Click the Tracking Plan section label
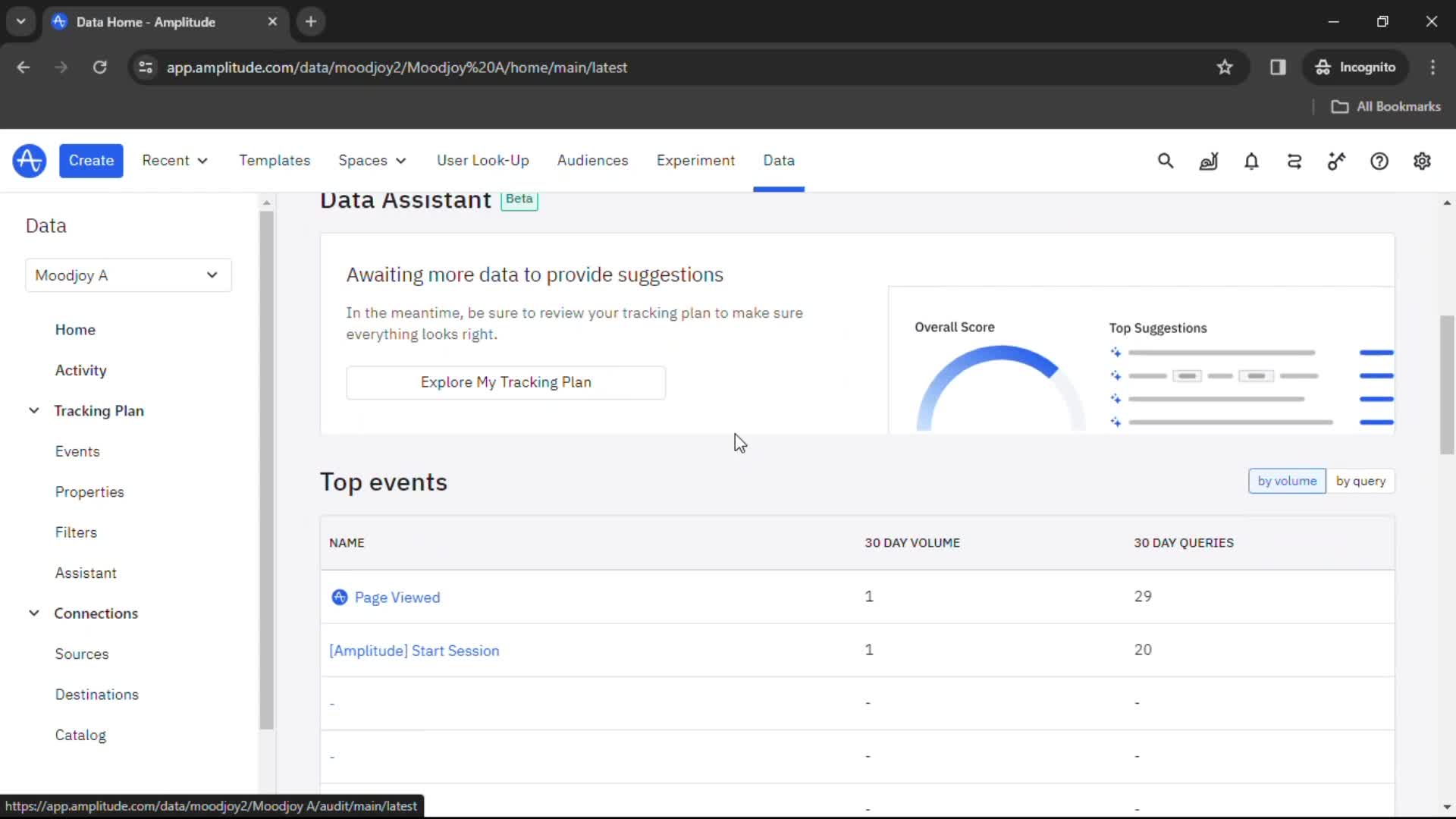The width and height of the screenshot is (1456, 819). point(99,411)
